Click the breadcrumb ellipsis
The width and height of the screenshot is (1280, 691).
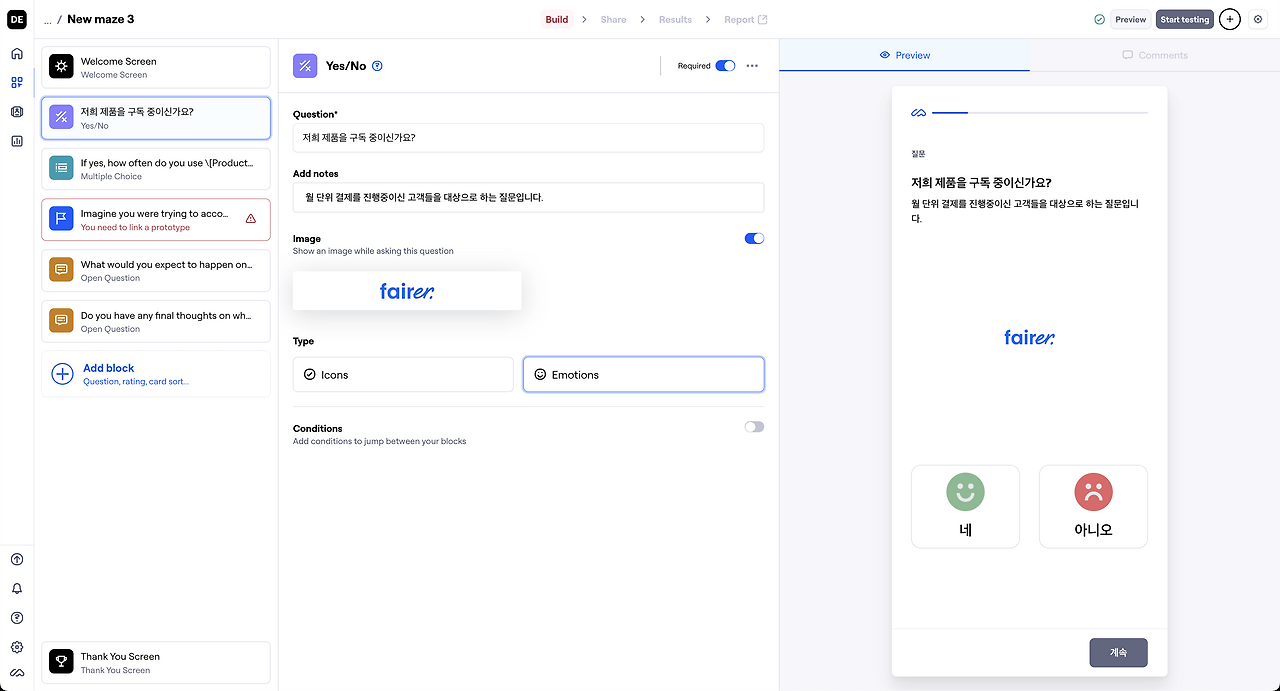47,19
